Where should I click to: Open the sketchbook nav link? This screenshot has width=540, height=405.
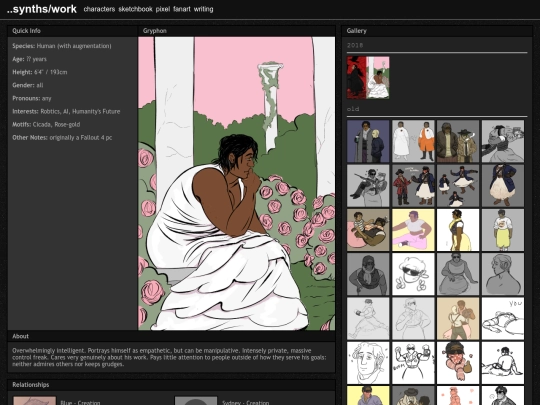(135, 9)
